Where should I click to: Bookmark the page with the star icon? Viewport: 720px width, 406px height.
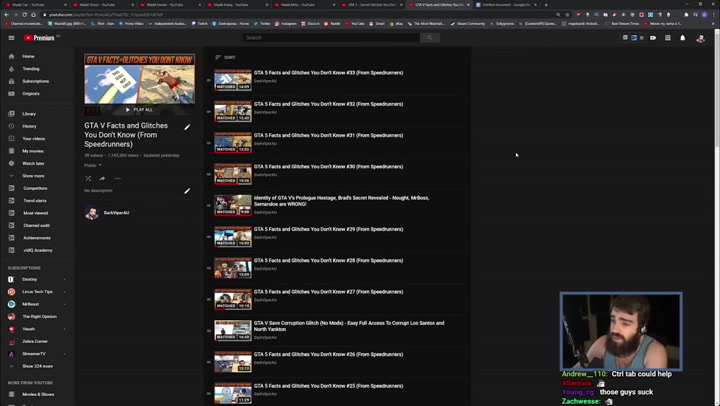tap(567, 15)
